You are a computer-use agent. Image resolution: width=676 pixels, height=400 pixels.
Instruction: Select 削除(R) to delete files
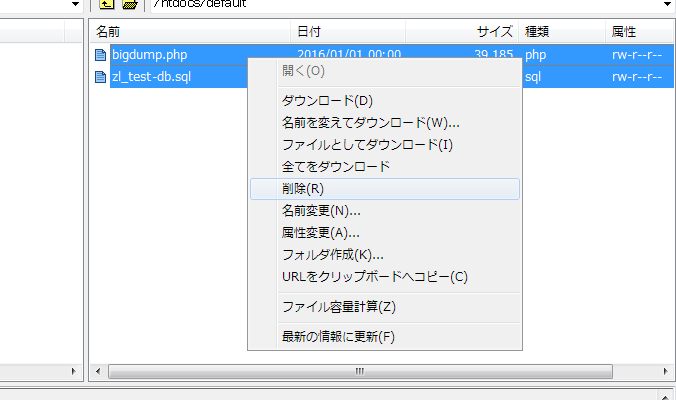(x=303, y=188)
